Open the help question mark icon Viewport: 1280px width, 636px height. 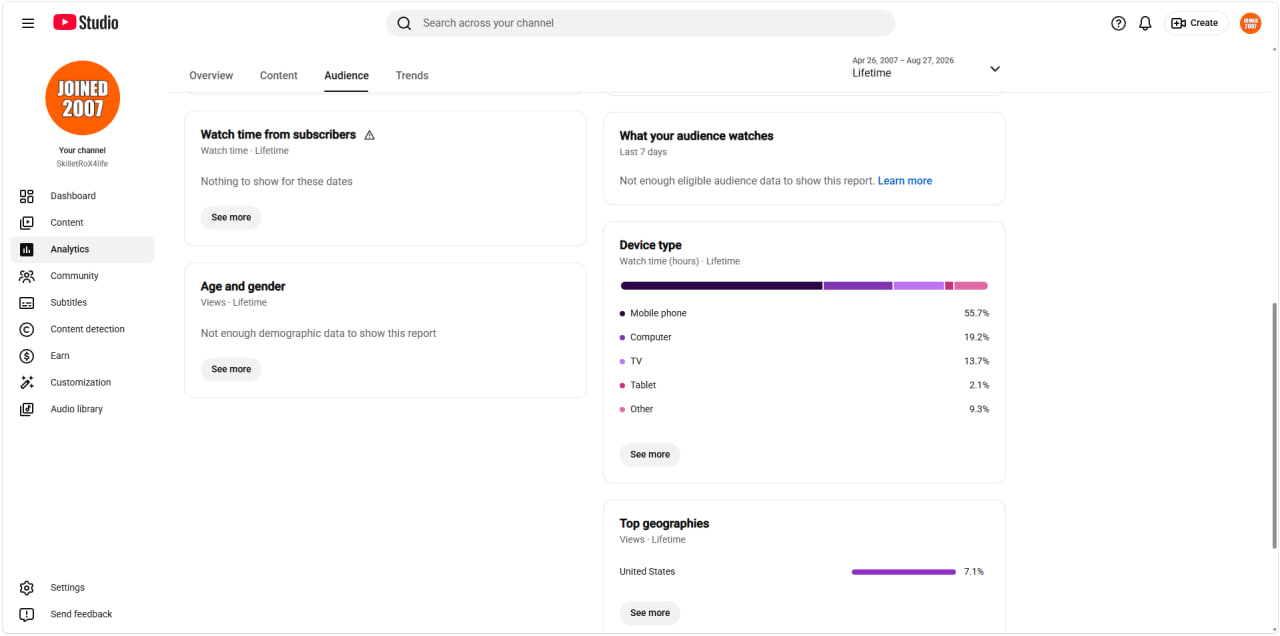point(1119,23)
